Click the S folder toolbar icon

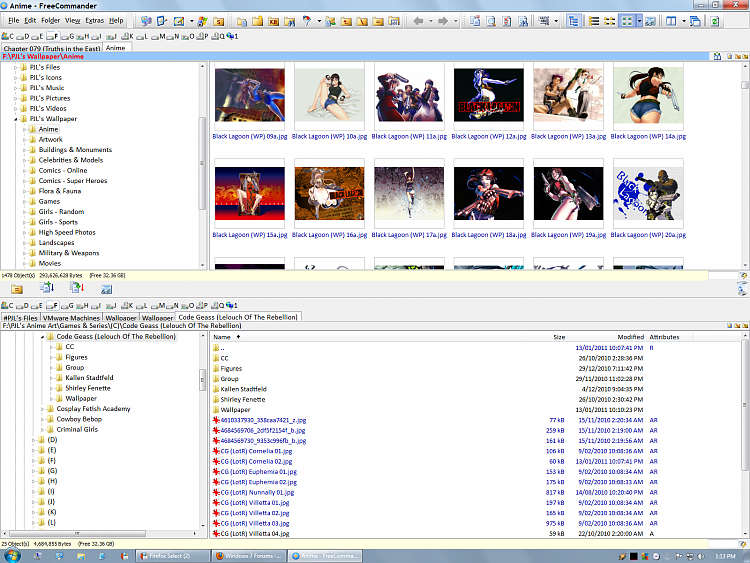(x=219, y=21)
